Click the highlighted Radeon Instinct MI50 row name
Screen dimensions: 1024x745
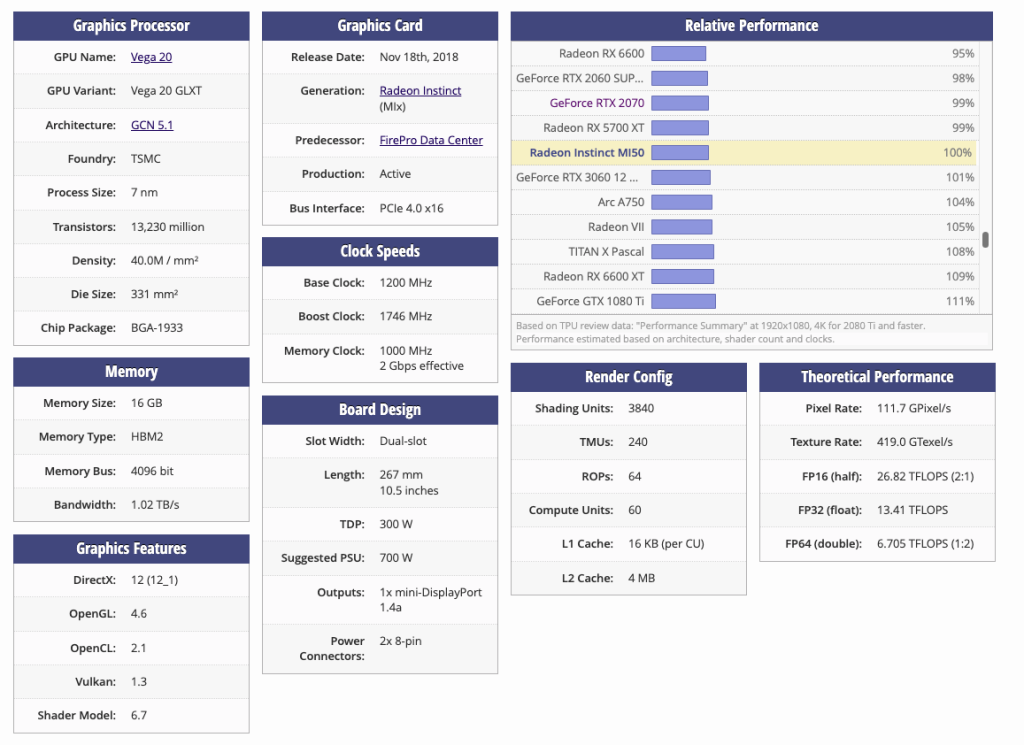point(587,153)
